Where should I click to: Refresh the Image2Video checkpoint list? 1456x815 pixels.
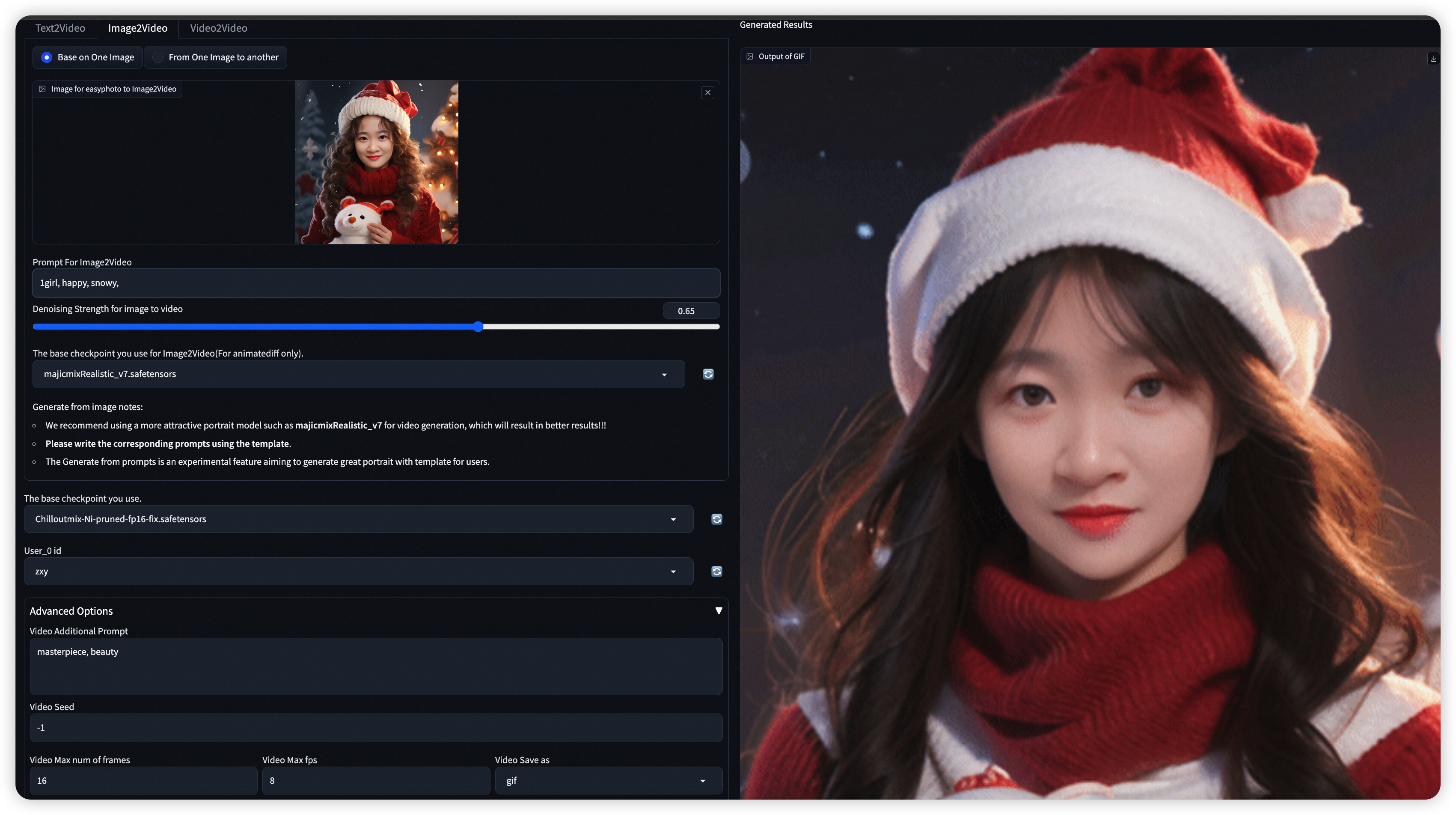(707, 374)
